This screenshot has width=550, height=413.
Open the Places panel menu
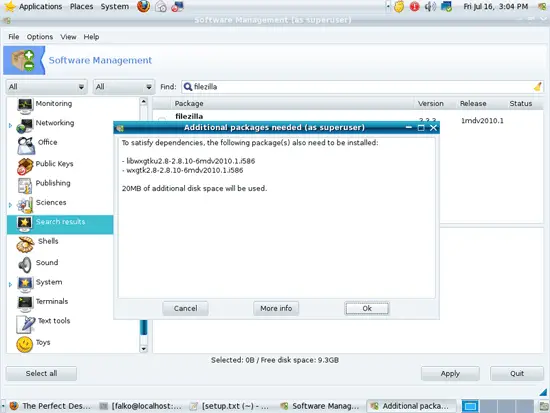pos(81,6)
